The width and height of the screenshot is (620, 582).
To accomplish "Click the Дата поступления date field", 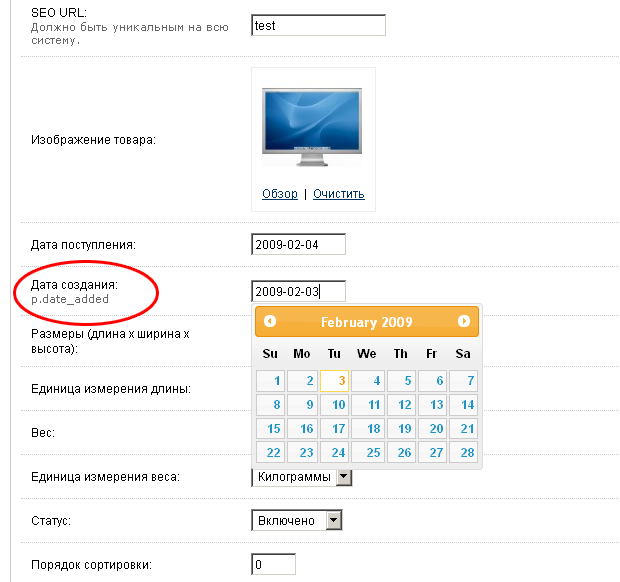I will tap(298, 245).
